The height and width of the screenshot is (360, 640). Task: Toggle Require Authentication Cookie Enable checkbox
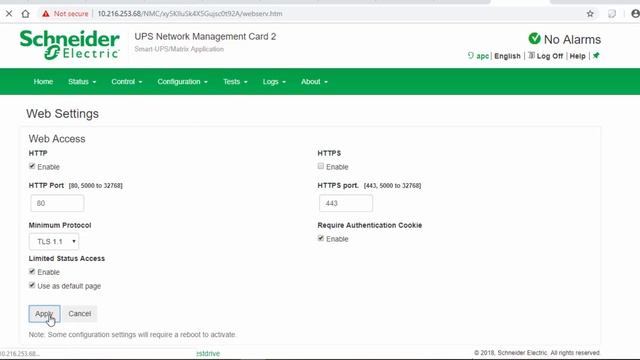click(321, 238)
